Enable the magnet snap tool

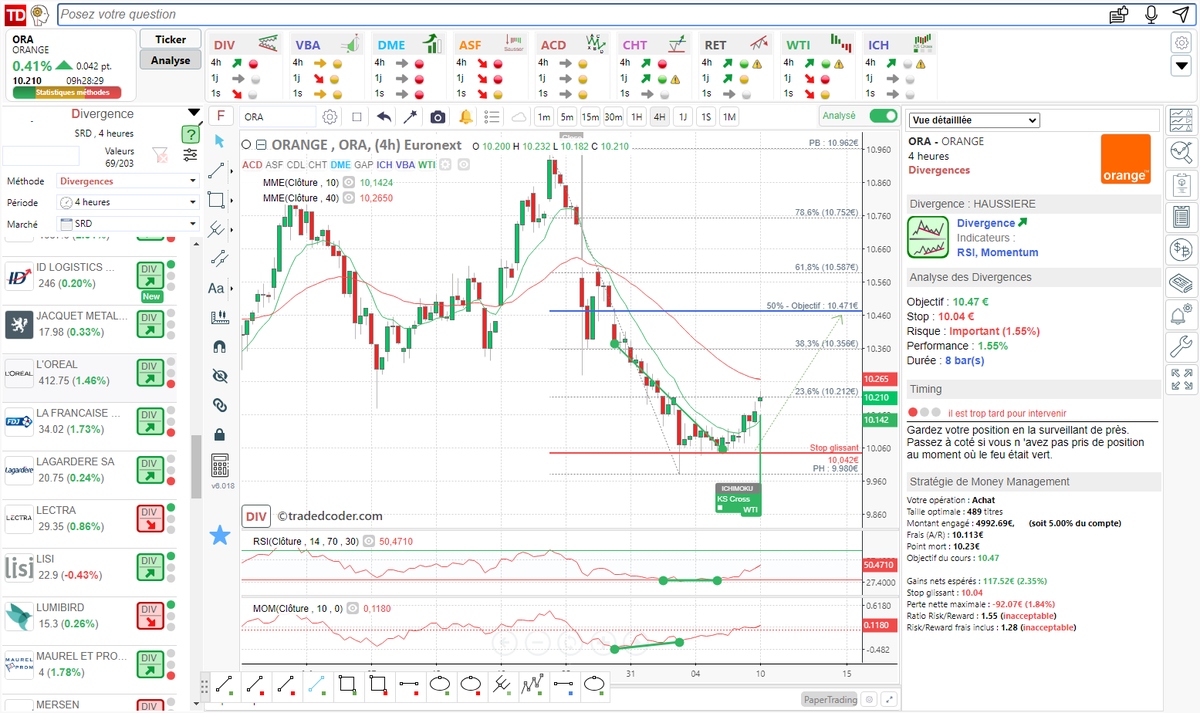(x=220, y=347)
